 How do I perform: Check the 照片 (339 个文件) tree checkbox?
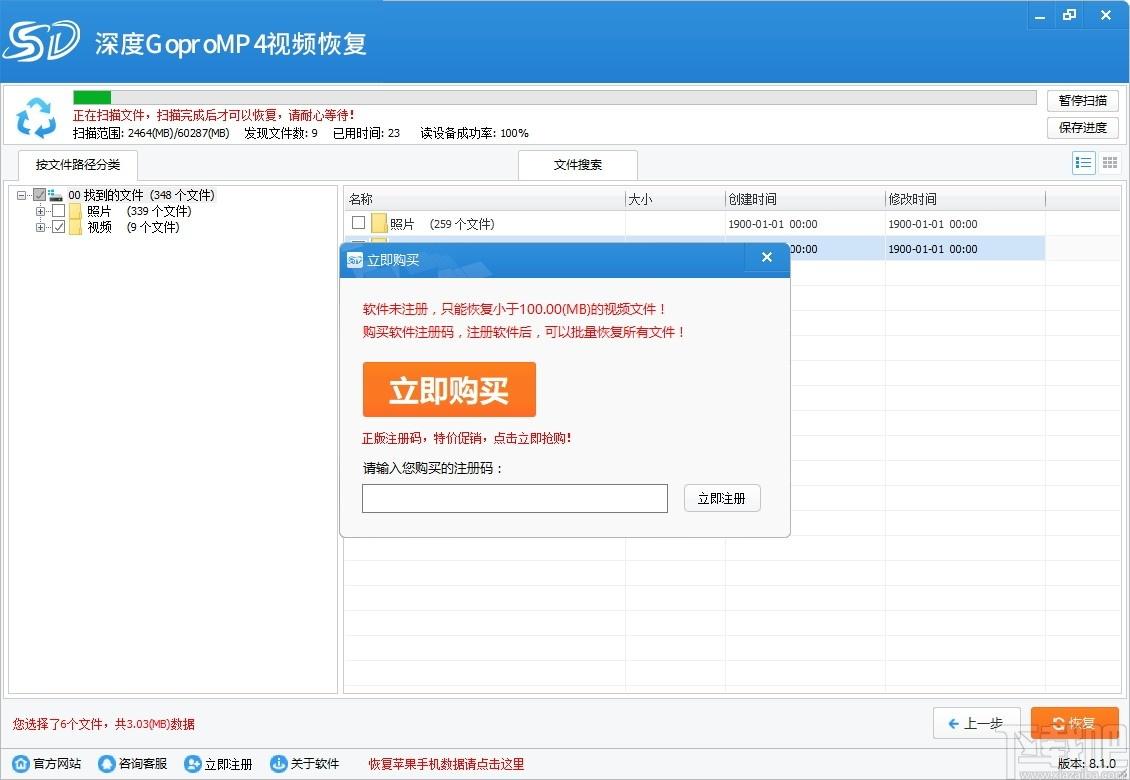(59, 210)
